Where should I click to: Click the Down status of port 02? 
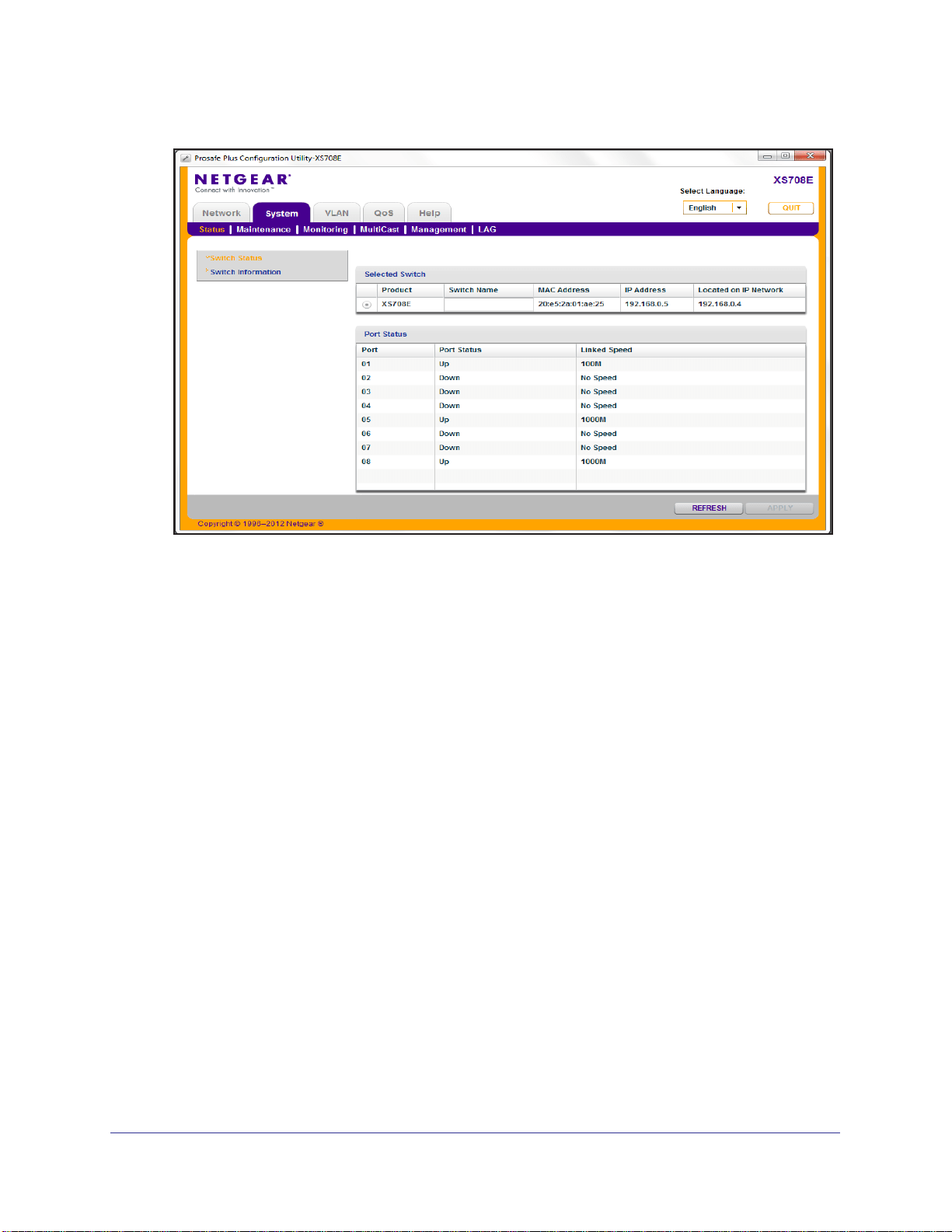(x=449, y=378)
